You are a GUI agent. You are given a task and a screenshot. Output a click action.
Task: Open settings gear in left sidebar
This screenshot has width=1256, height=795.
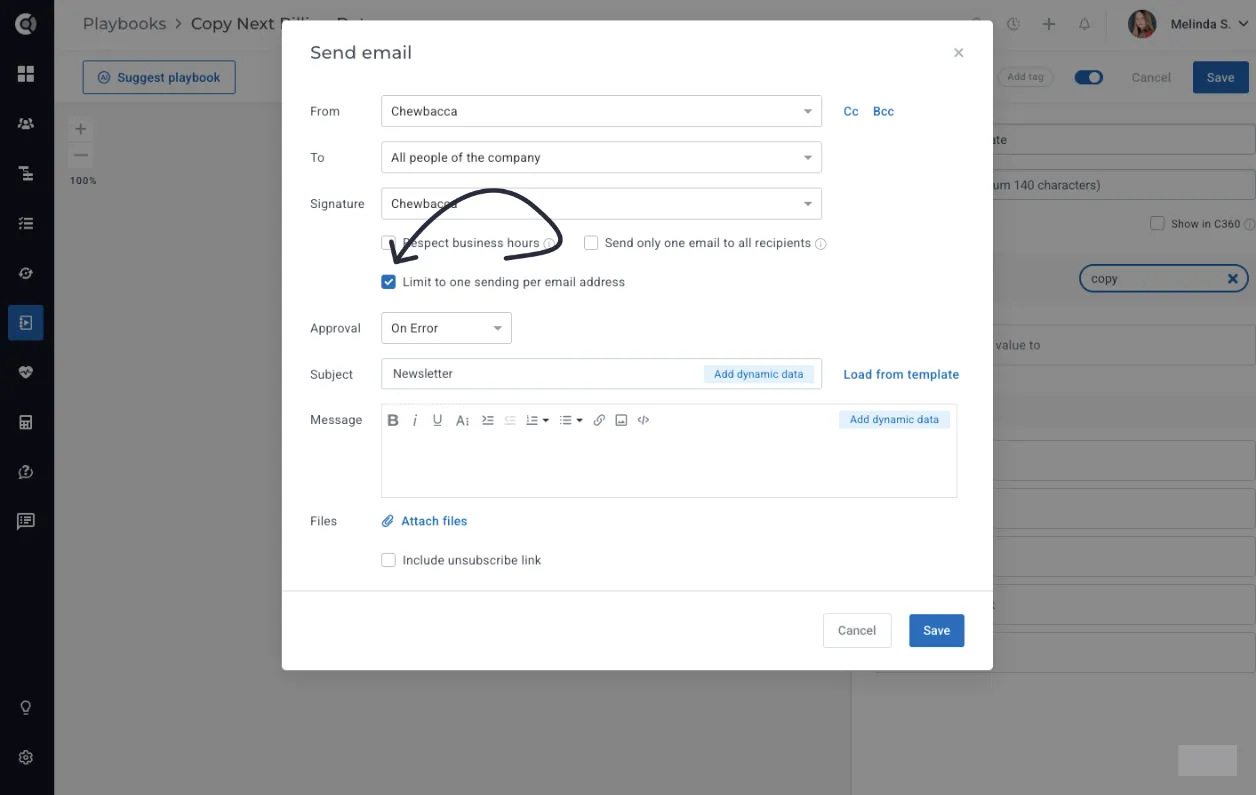point(26,757)
